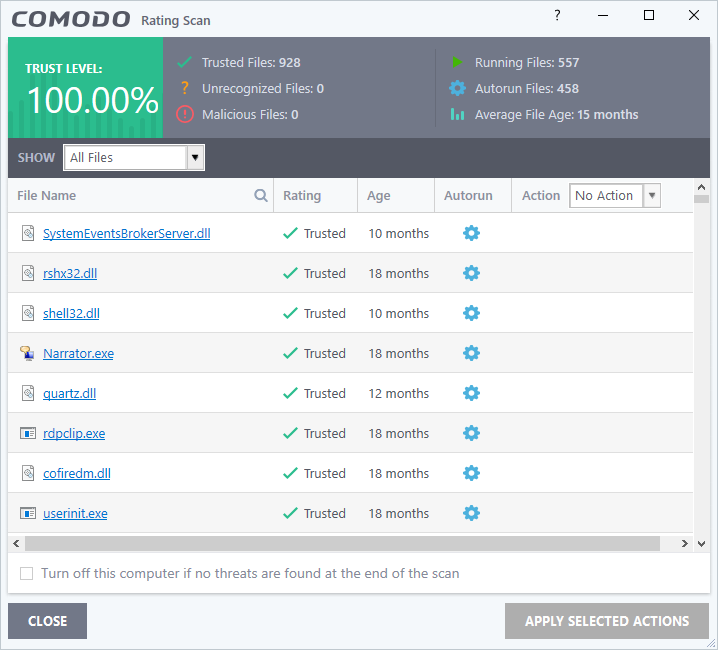Viewport: 718px width, 650px height.
Task: Click the green checkmark beside Trusted Files
Action: (x=185, y=62)
